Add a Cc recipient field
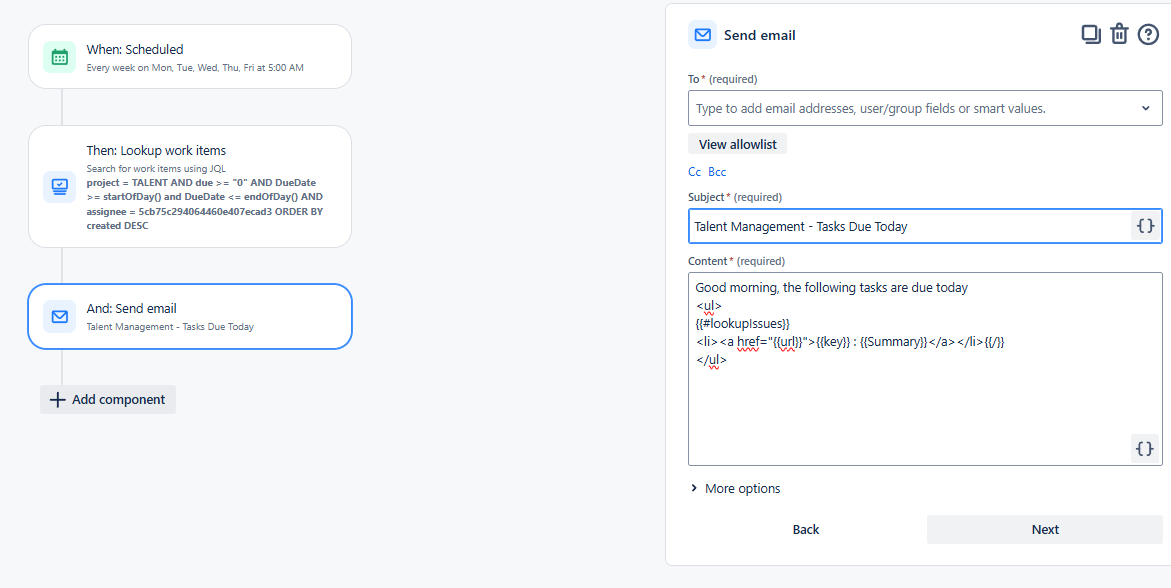Image resolution: width=1171 pixels, height=588 pixels. (x=694, y=171)
